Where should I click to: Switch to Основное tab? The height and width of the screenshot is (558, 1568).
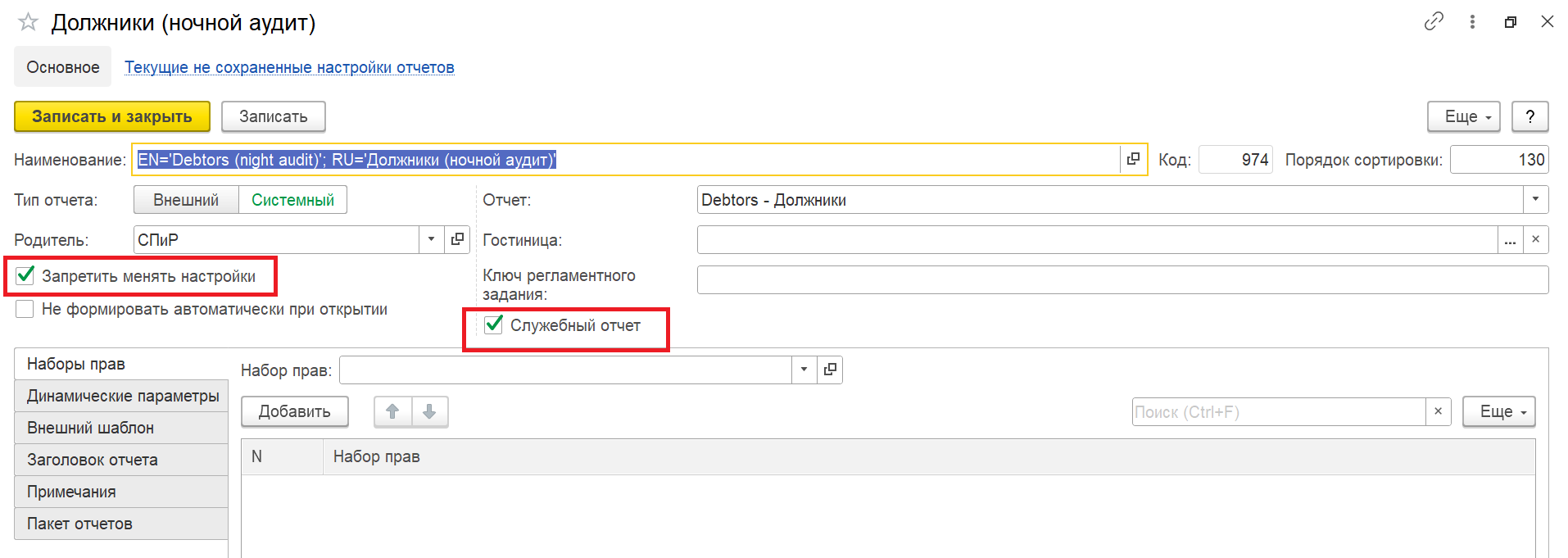click(x=63, y=67)
